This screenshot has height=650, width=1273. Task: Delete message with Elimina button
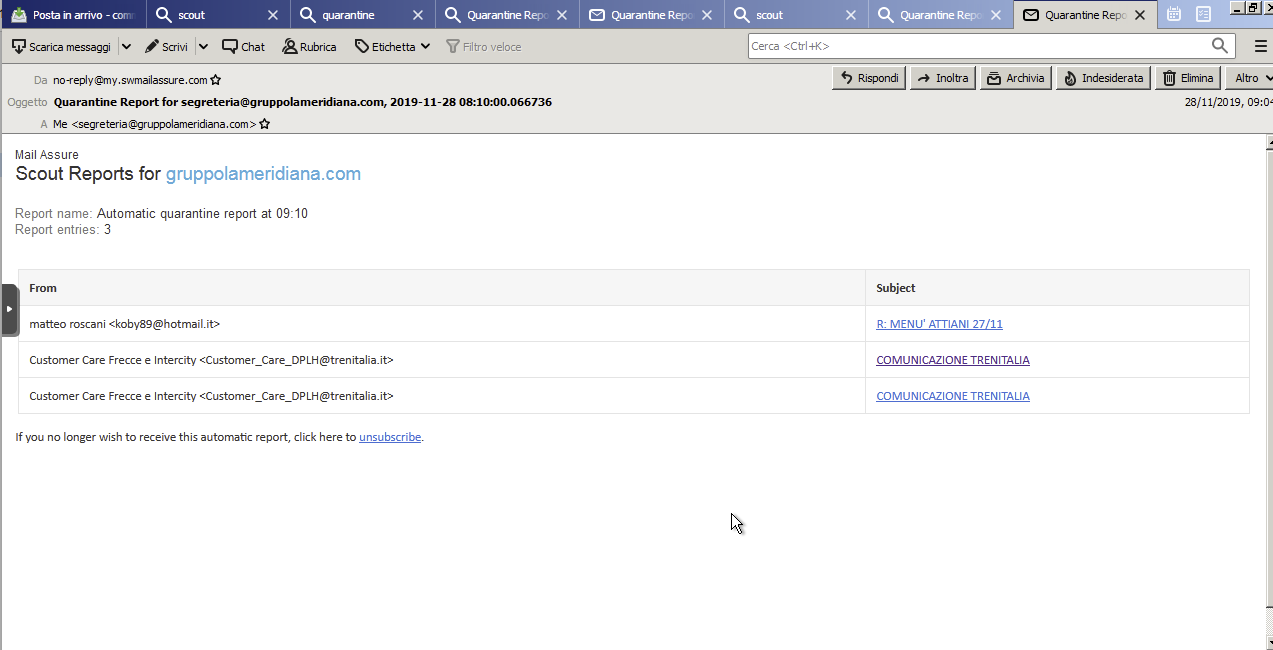click(1187, 78)
